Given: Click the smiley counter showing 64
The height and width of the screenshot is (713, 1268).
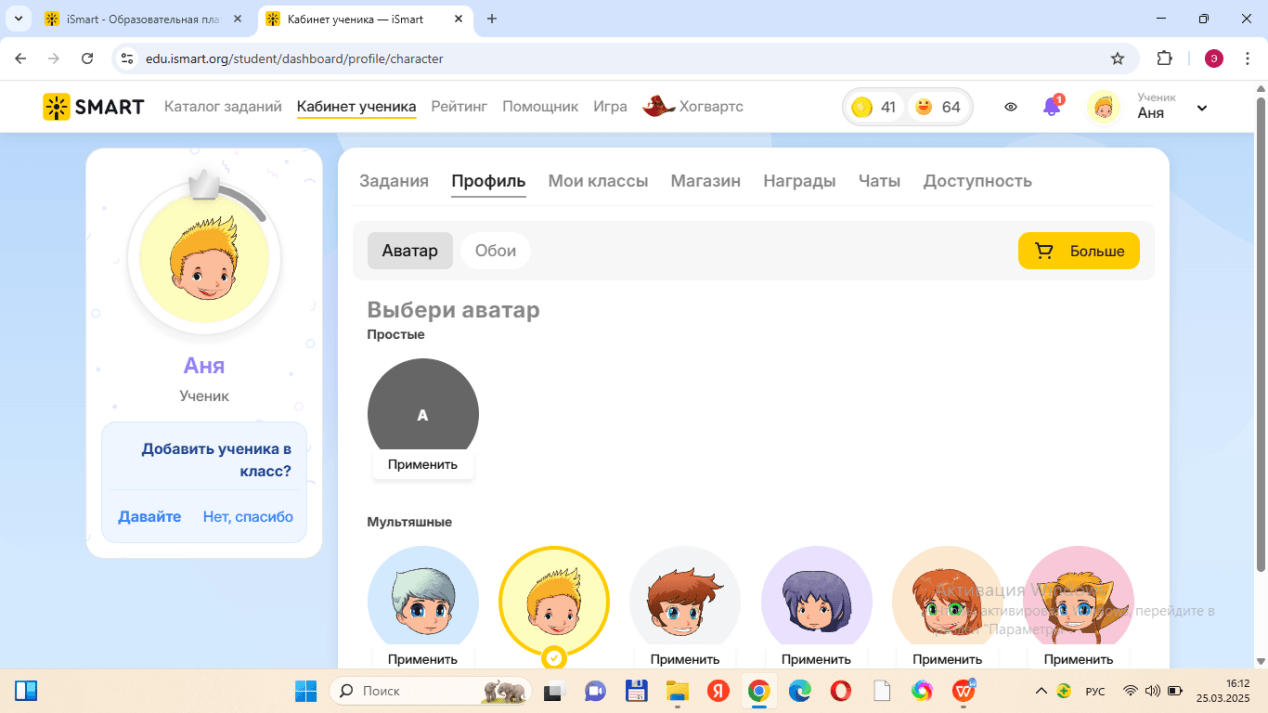Looking at the screenshot, I should pyautogui.click(x=938, y=107).
